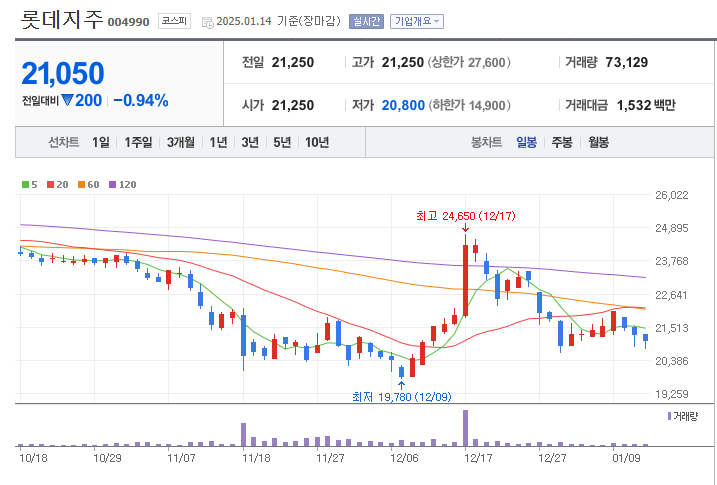
Task: Click the blue down-triangle change icon
Action: (x=67, y=100)
